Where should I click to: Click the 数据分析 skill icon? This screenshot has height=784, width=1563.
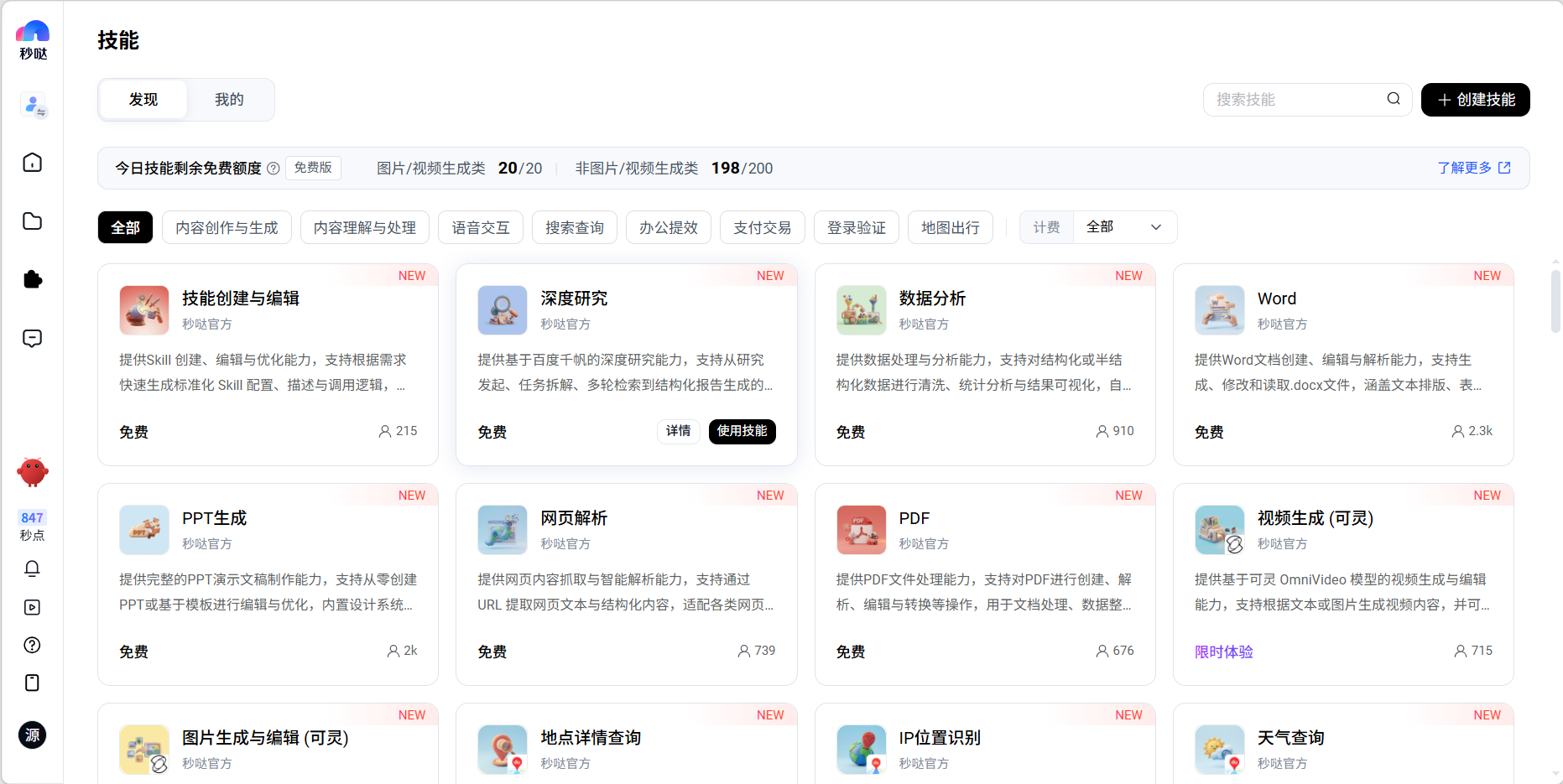(x=862, y=310)
